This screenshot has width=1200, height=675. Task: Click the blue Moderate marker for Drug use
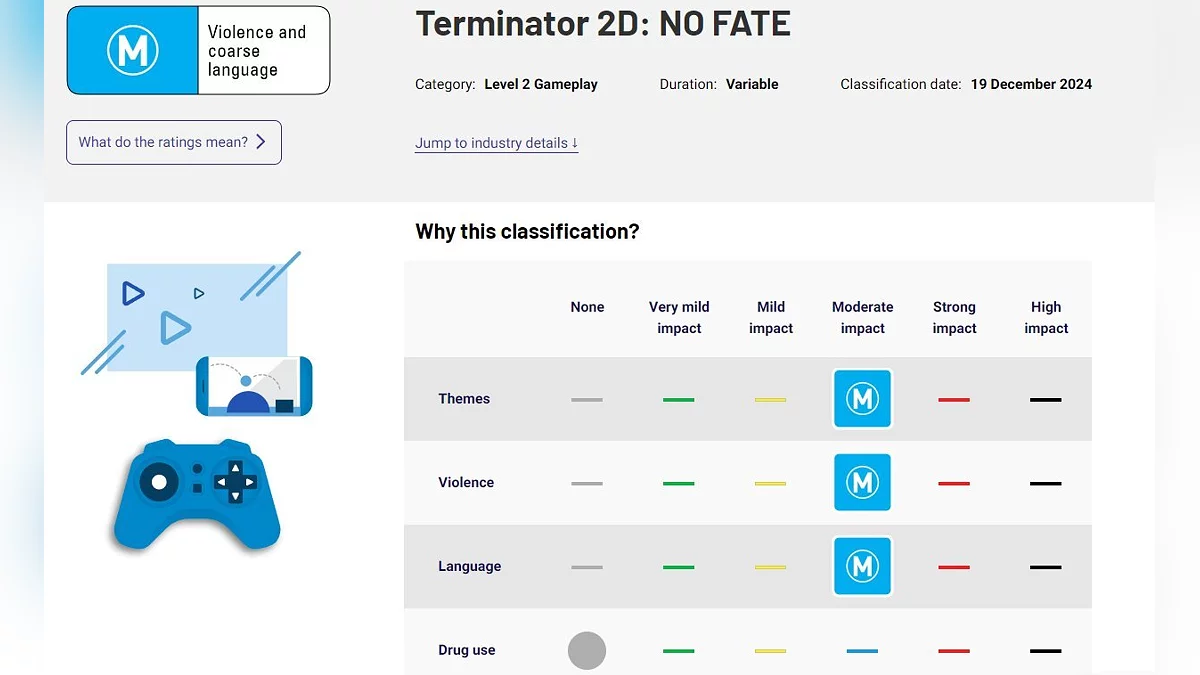point(862,651)
